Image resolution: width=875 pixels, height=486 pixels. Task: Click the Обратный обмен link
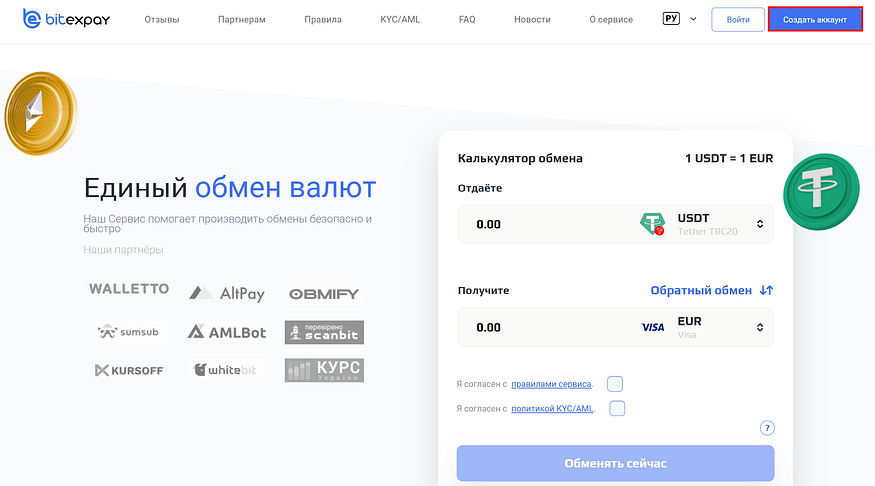coord(701,291)
